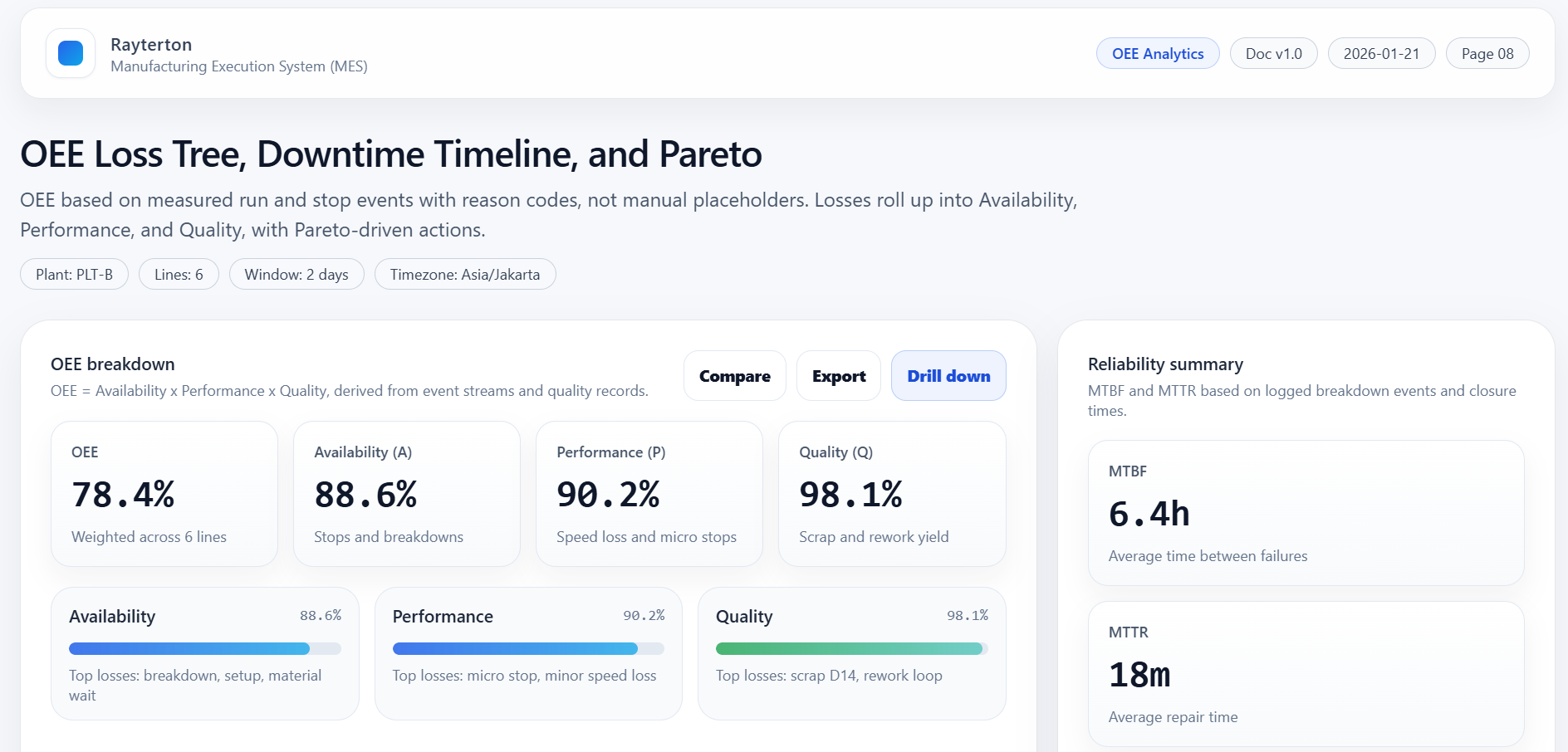The height and width of the screenshot is (752, 1568).
Task: Select the Performance (P) 90.2% card
Action: (649, 494)
